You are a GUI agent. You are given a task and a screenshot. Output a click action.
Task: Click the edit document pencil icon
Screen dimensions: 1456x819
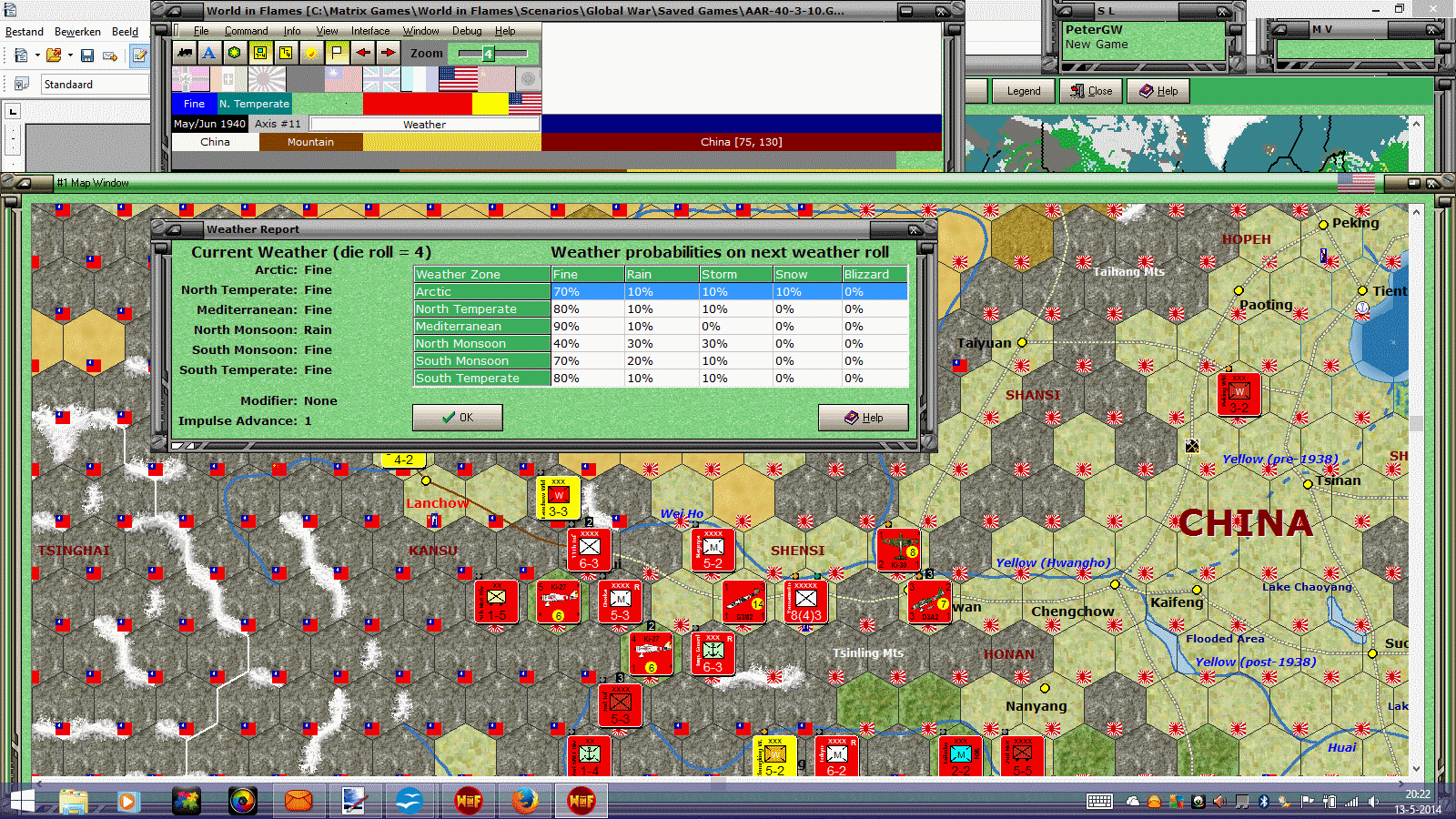[140, 56]
